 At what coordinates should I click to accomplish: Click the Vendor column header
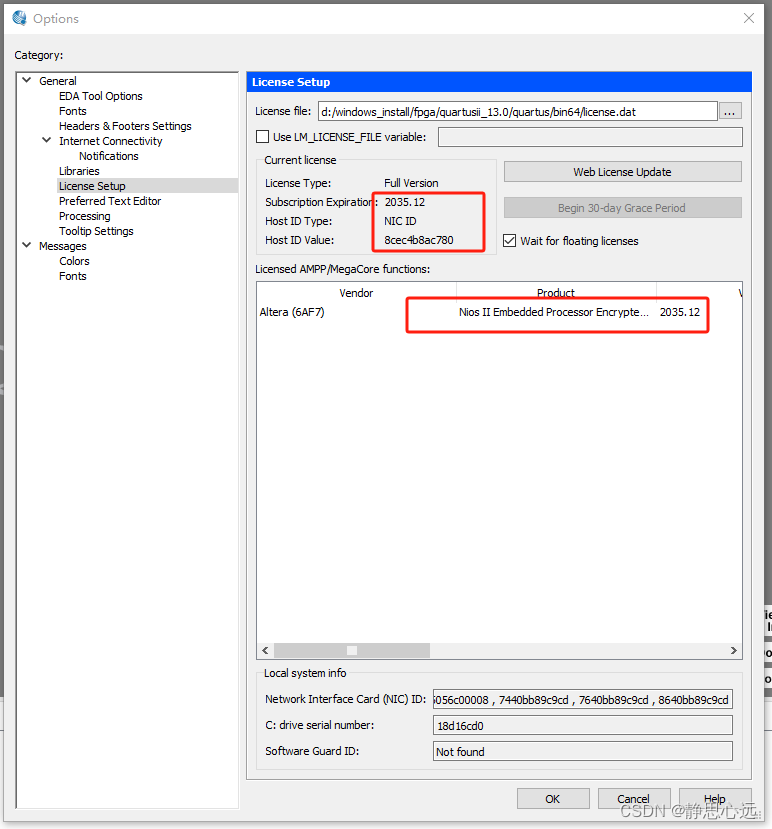click(356, 292)
